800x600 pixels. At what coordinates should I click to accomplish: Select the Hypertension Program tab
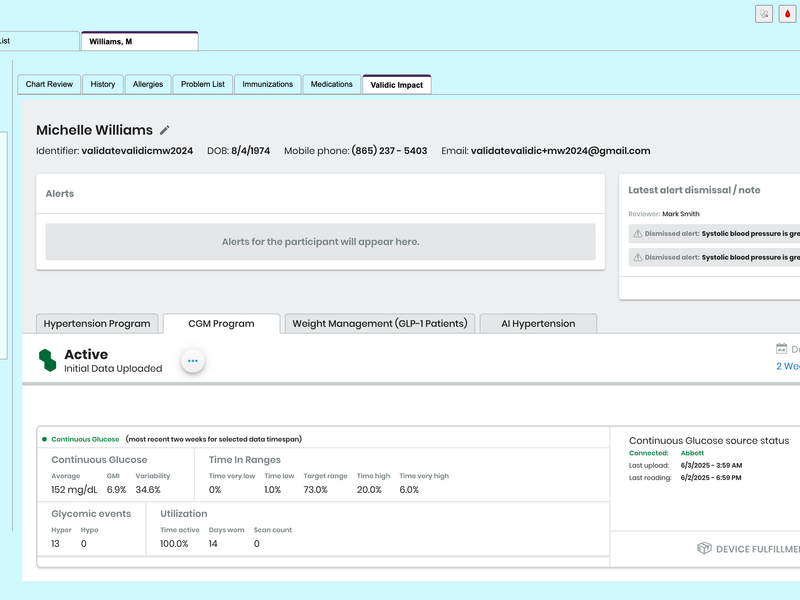point(97,323)
